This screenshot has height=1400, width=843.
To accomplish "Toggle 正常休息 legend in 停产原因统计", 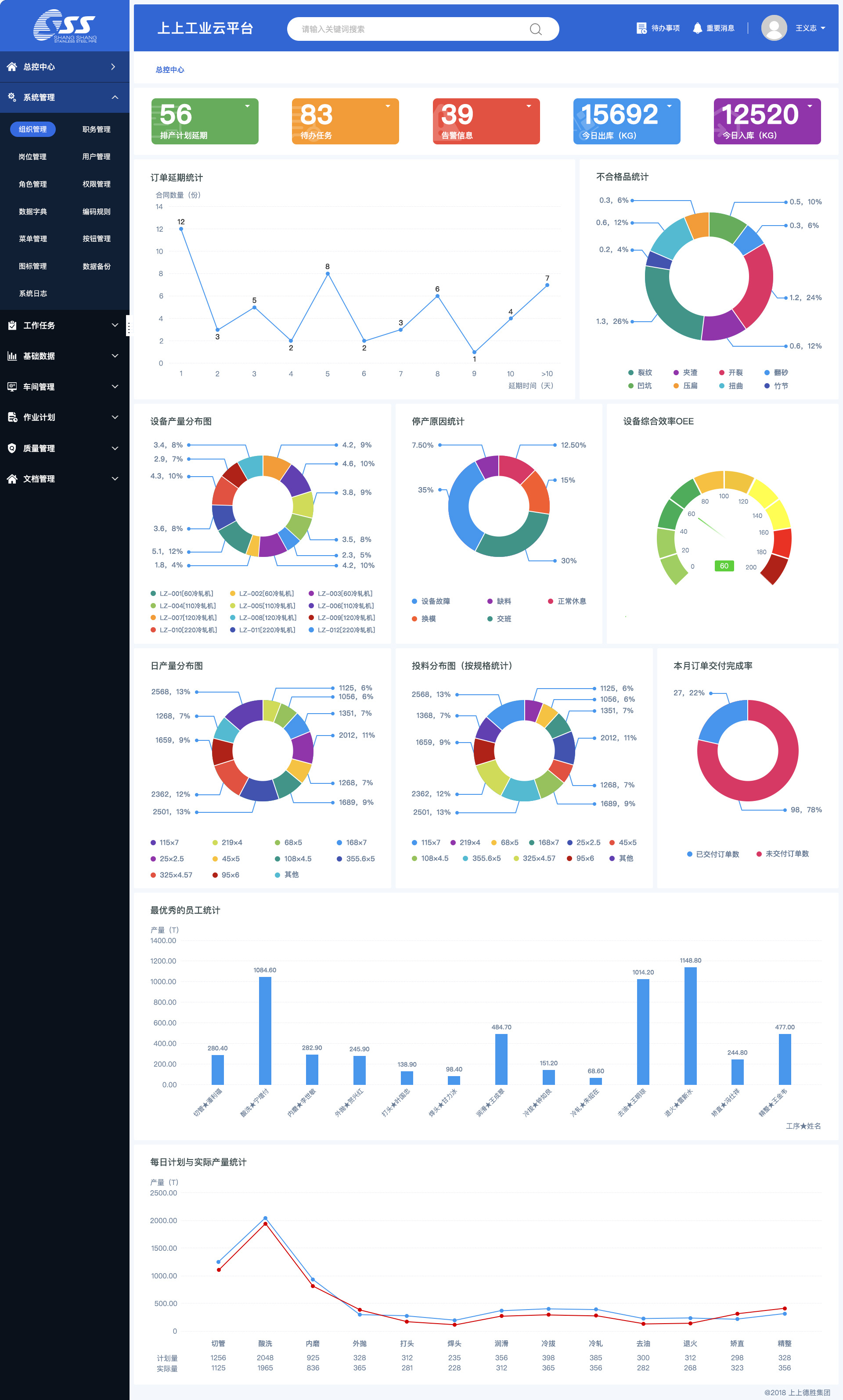I will 567,601.
